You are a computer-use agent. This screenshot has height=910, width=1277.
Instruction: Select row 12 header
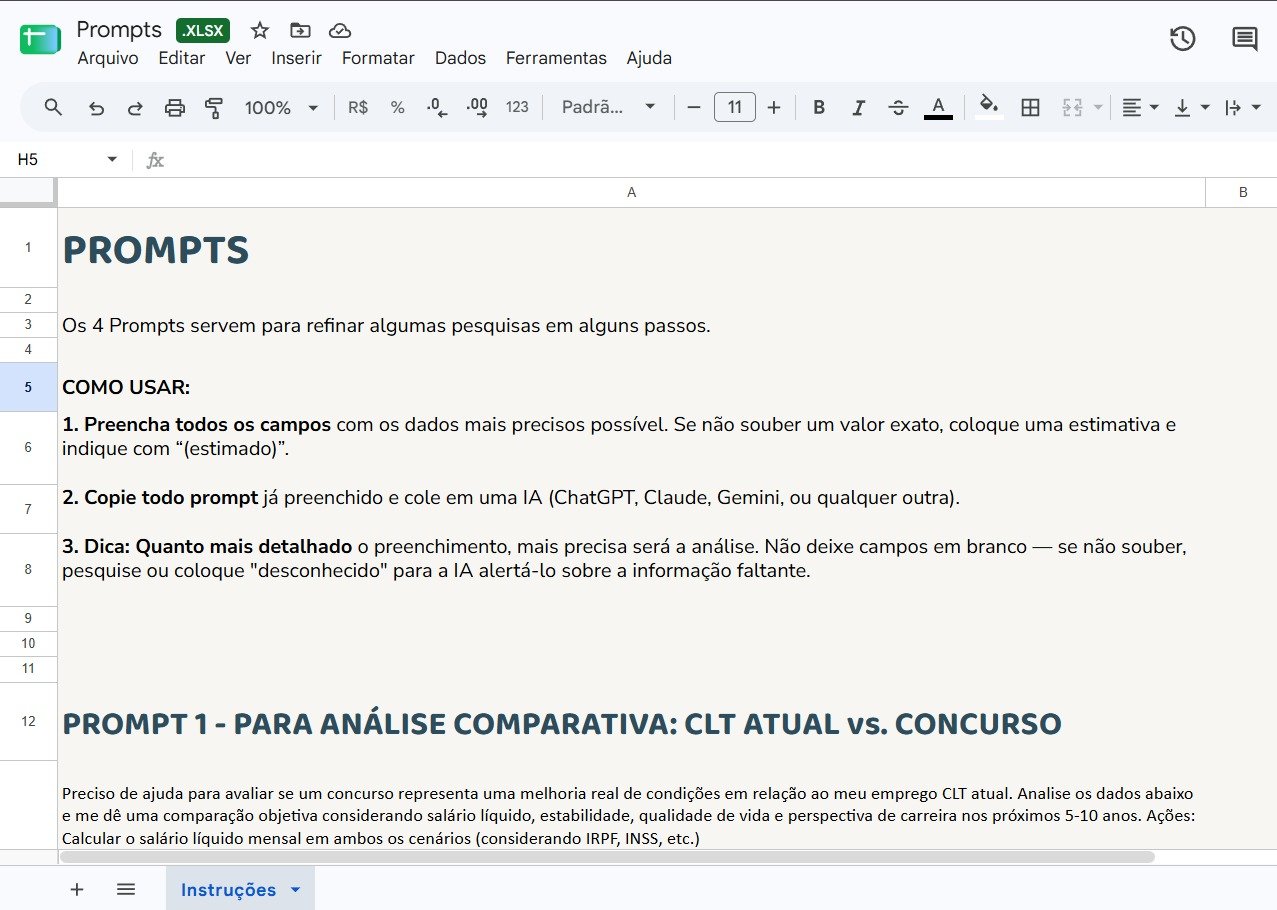[28, 721]
